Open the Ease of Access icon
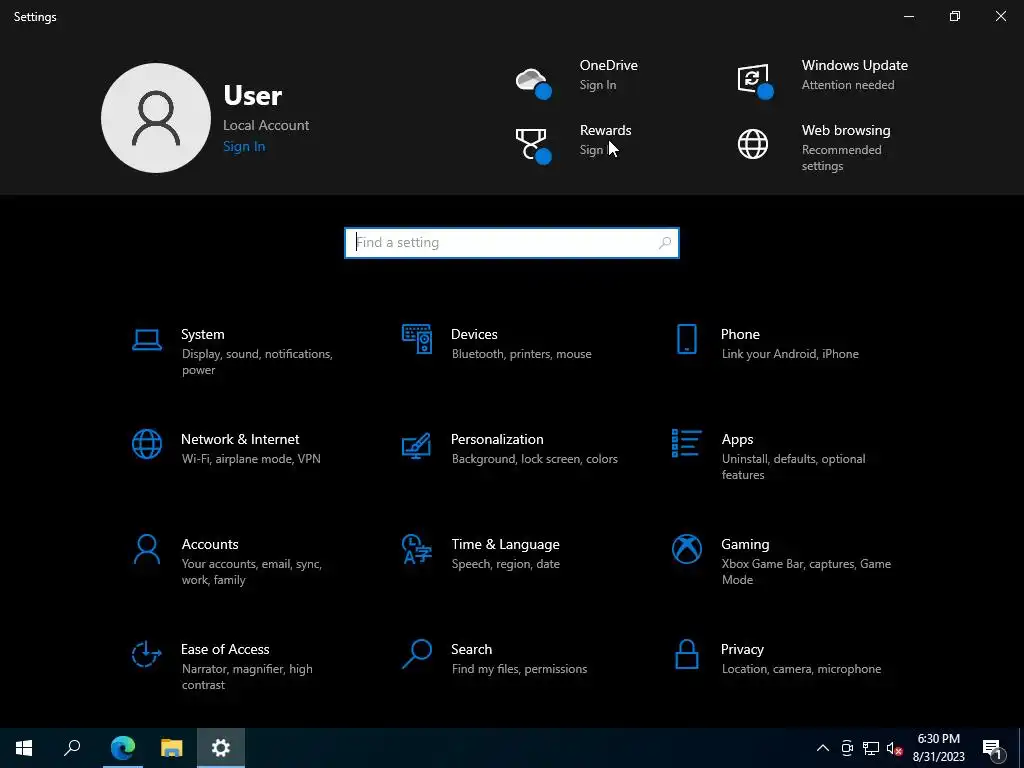Viewport: 1024px width, 768px height. coord(146,654)
